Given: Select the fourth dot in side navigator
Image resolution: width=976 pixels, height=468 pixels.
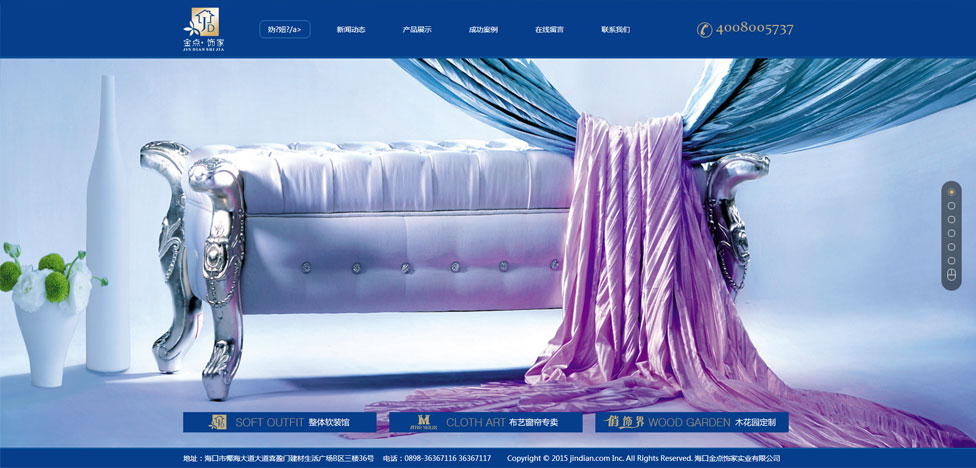Looking at the screenshot, I should click(x=951, y=233).
